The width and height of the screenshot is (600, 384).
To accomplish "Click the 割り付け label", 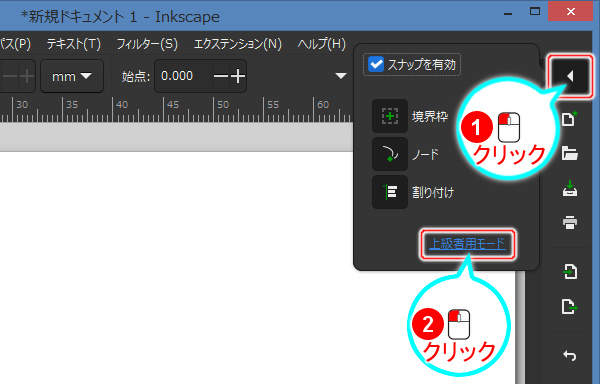I will coord(433,192).
